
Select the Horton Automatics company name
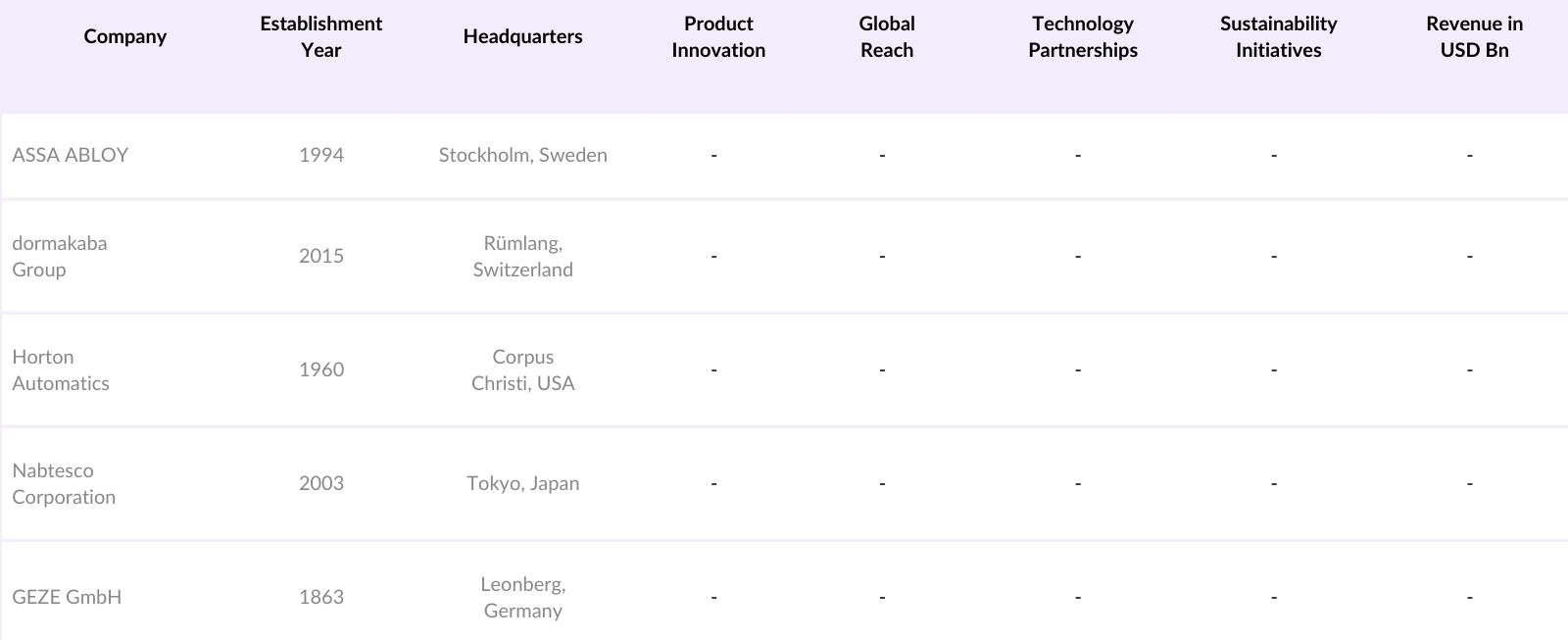[61, 369]
